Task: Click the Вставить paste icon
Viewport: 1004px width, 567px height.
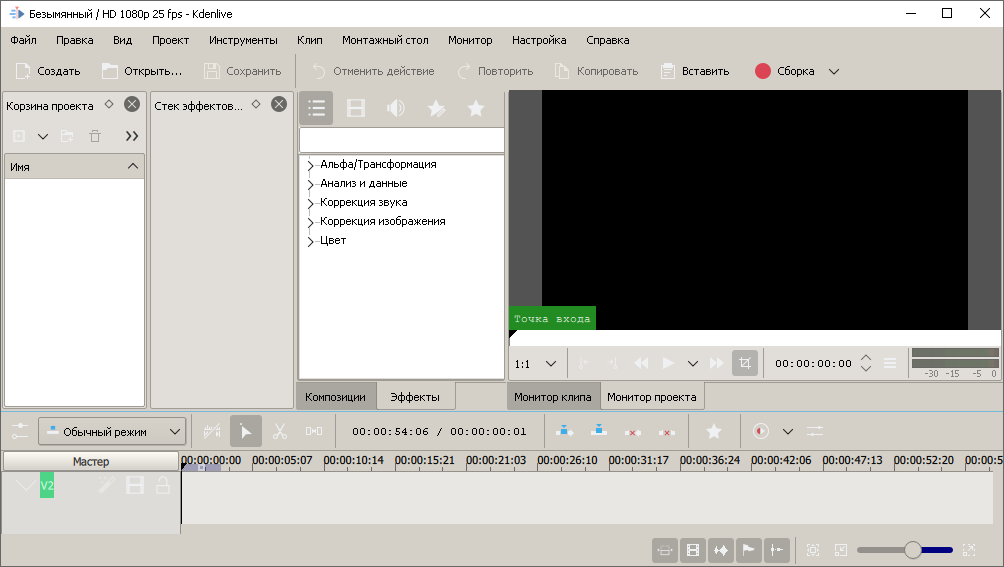Action: point(667,71)
